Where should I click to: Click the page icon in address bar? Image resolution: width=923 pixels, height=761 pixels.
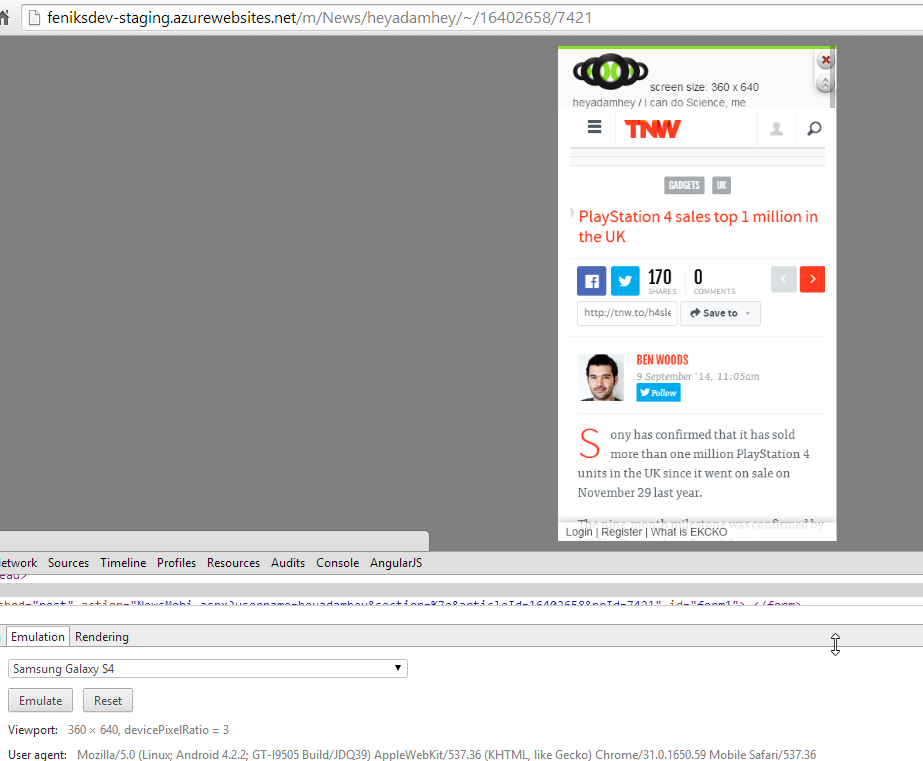tap(35, 18)
